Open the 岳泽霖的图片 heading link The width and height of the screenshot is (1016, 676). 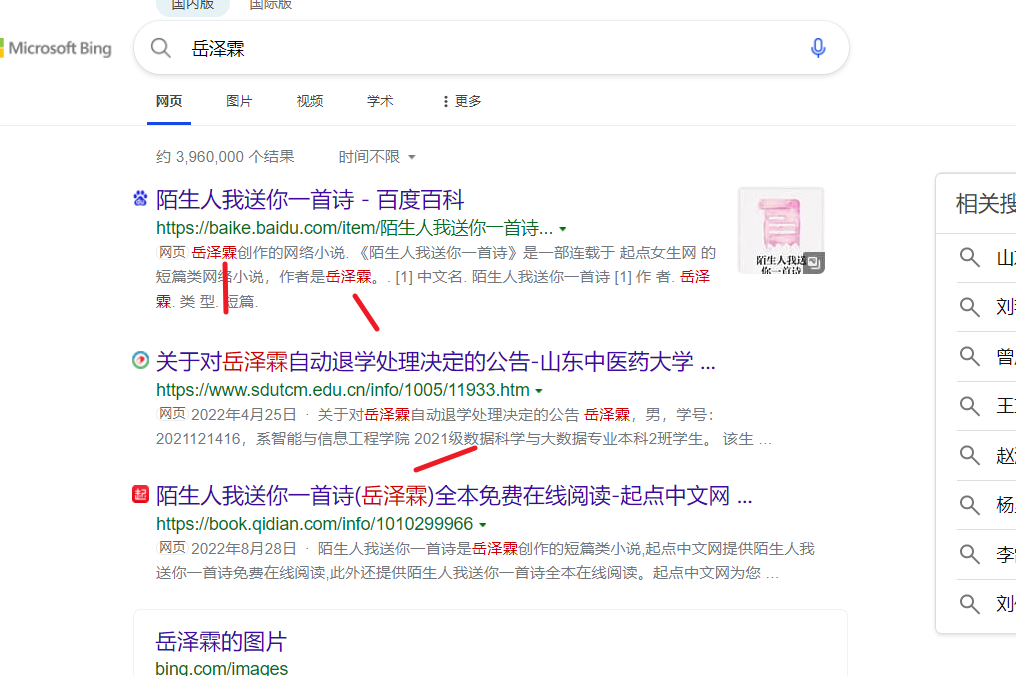221,642
